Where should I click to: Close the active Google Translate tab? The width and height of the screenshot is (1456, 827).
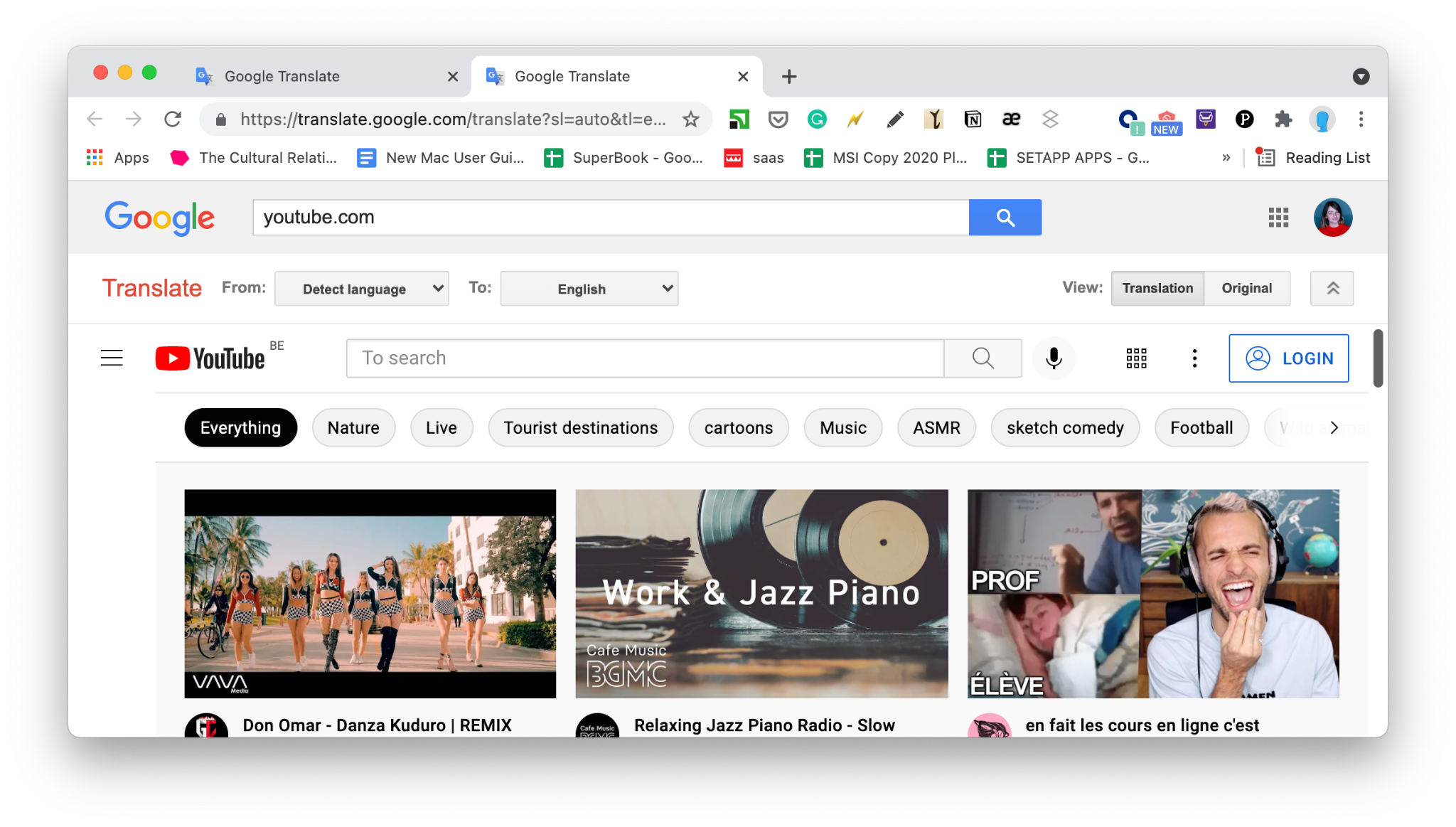coord(743,76)
